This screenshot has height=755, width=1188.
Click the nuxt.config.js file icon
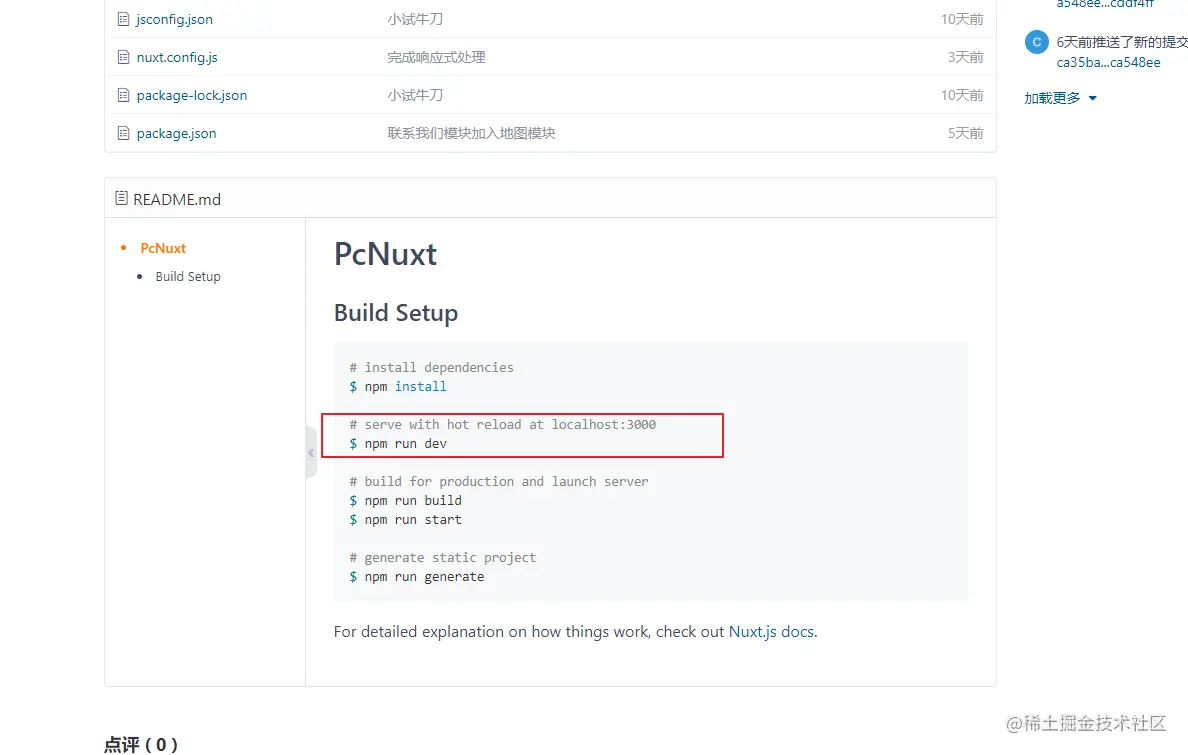click(123, 57)
